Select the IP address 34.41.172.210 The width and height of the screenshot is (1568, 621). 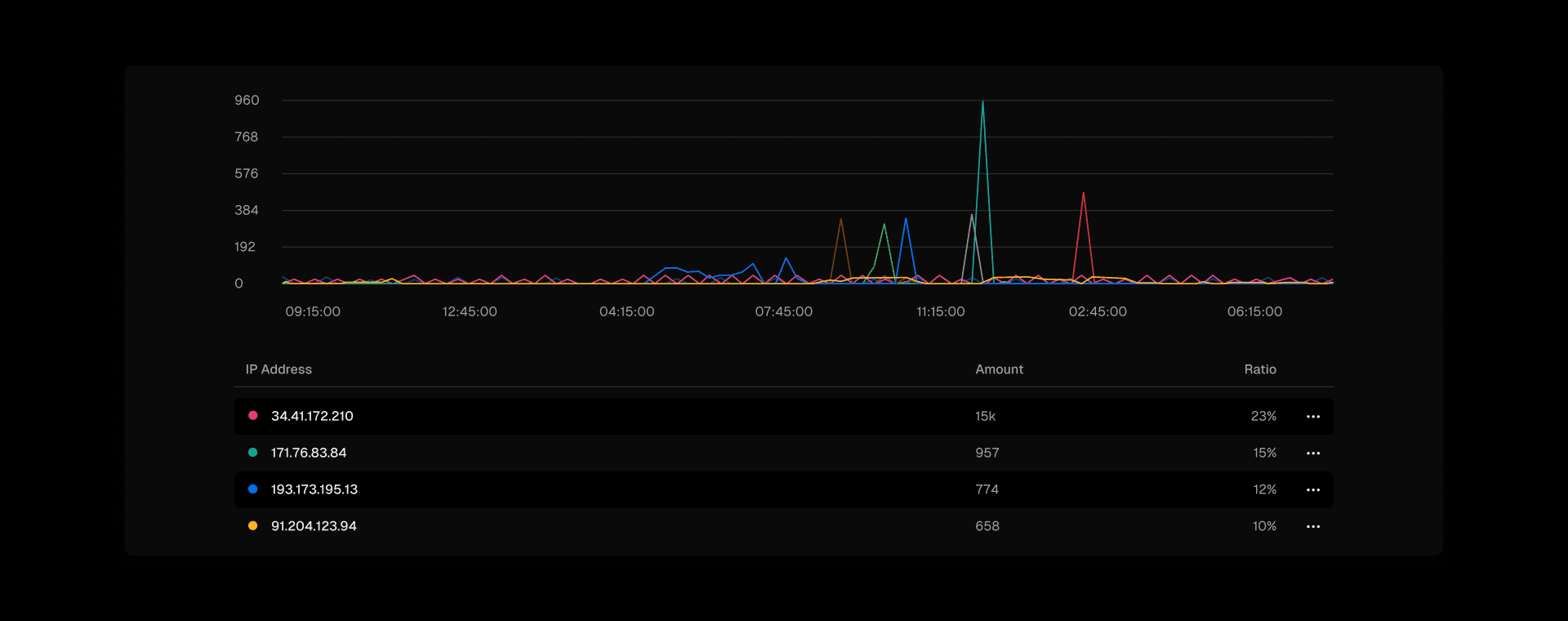coord(312,416)
